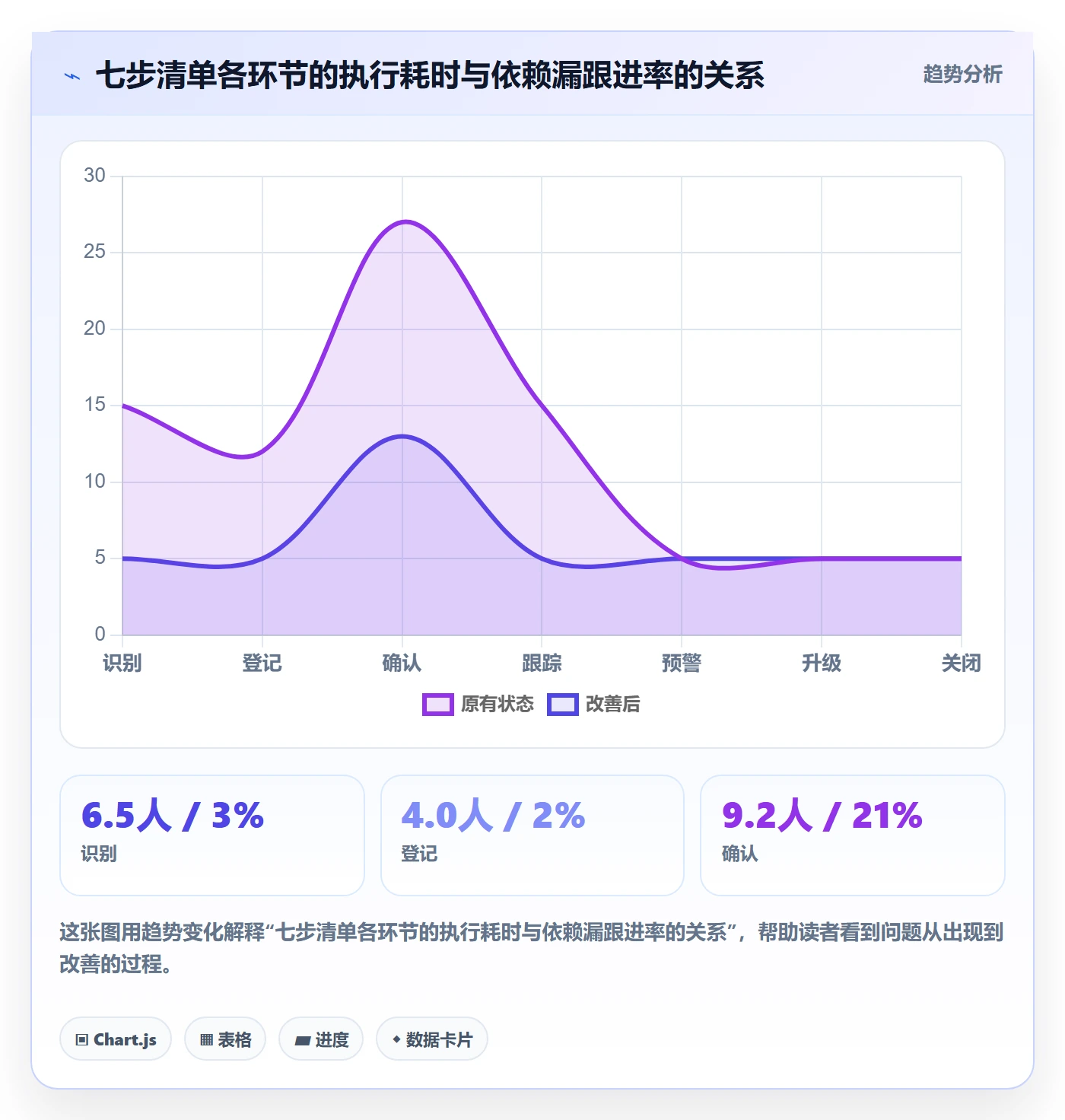Viewport: 1065px width, 1120px height.
Task: Select the Chart.js tag pill
Action: [116, 1039]
